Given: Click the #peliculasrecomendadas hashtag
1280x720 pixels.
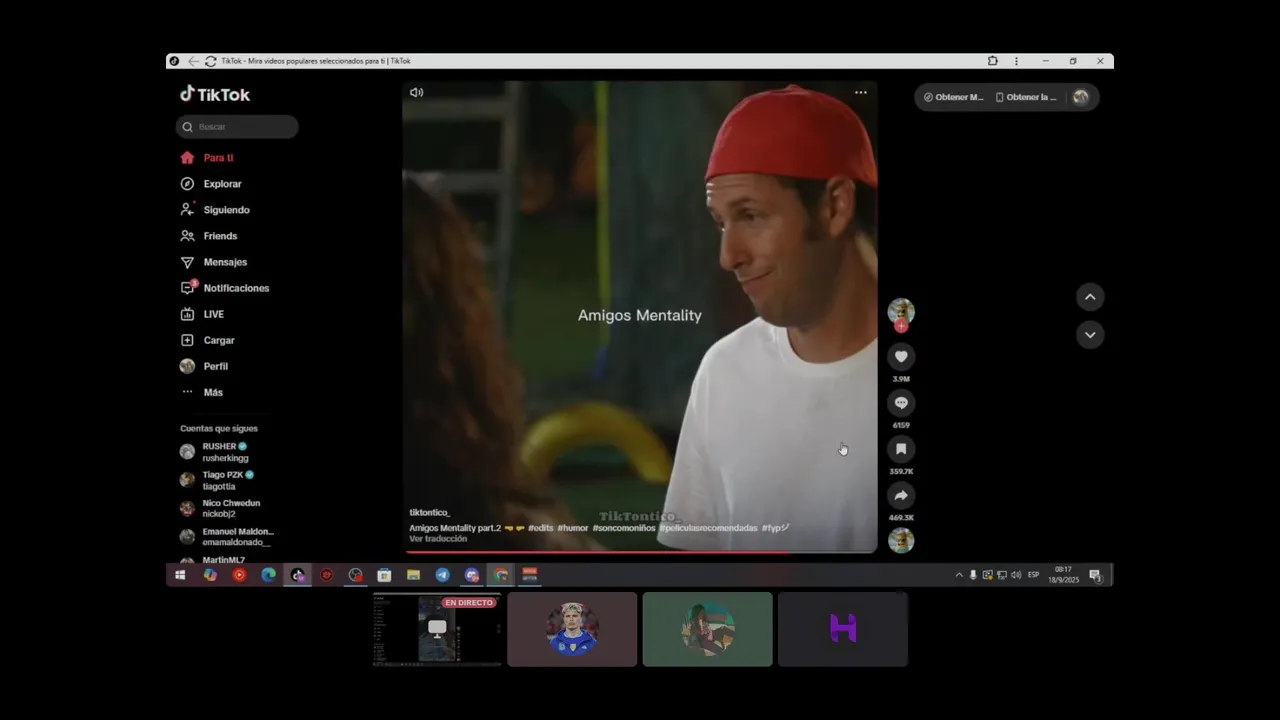Looking at the screenshot, I should click(708, 528).
